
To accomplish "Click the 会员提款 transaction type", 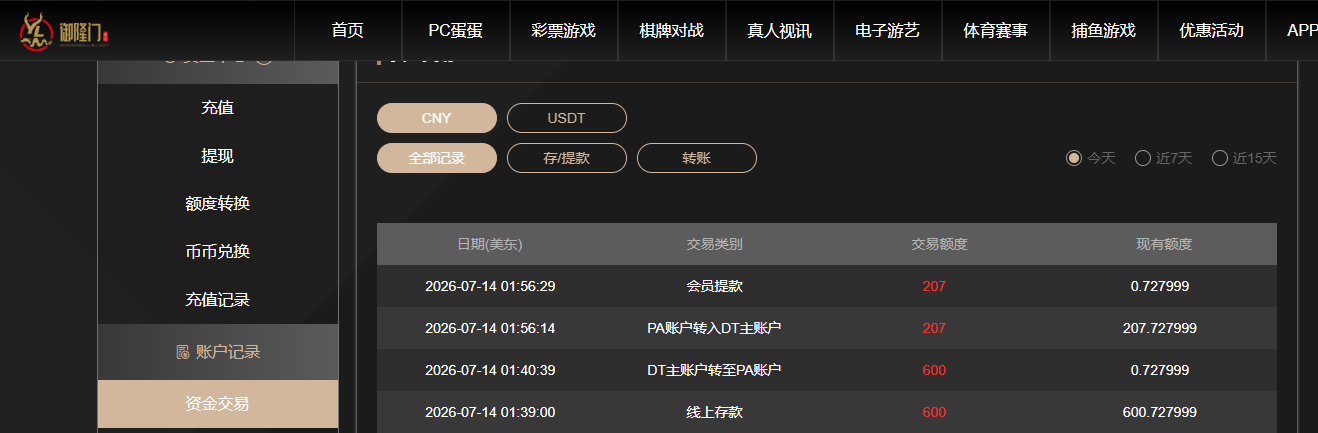I will [714, 286].
